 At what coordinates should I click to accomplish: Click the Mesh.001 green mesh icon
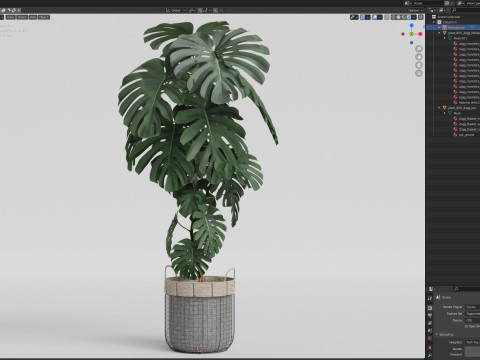450,38
